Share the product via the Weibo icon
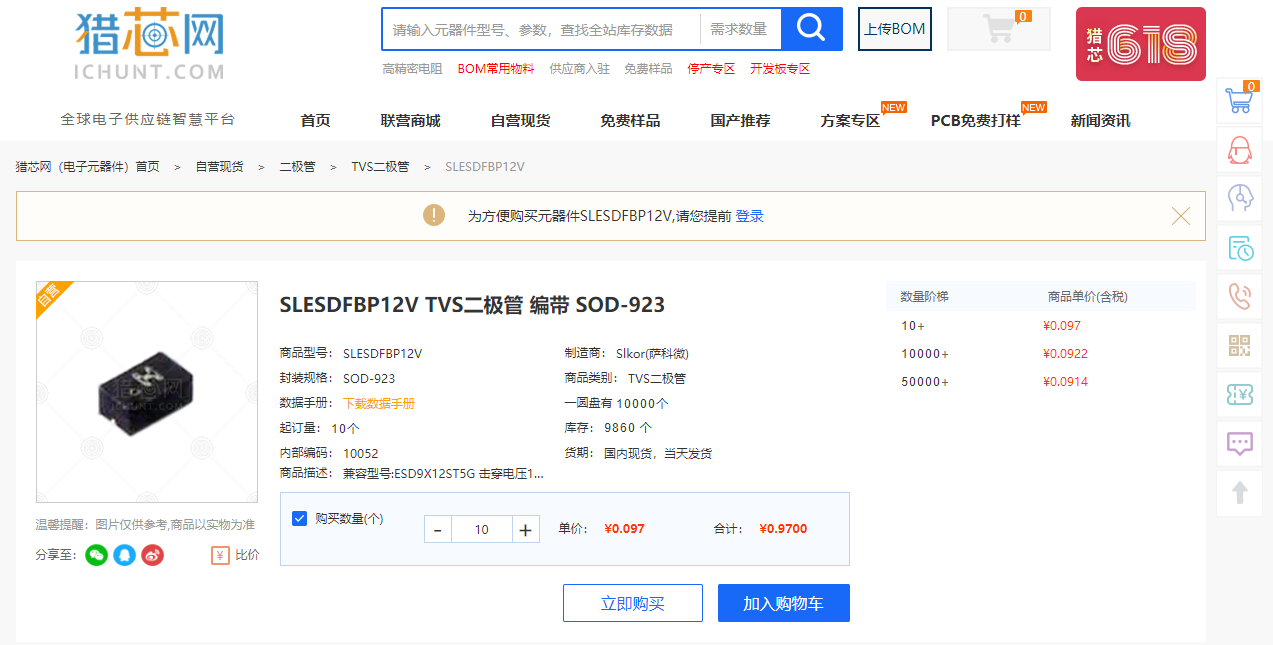Image resolution: width=1273 pixels, height=645 pixels. (152, 554)
